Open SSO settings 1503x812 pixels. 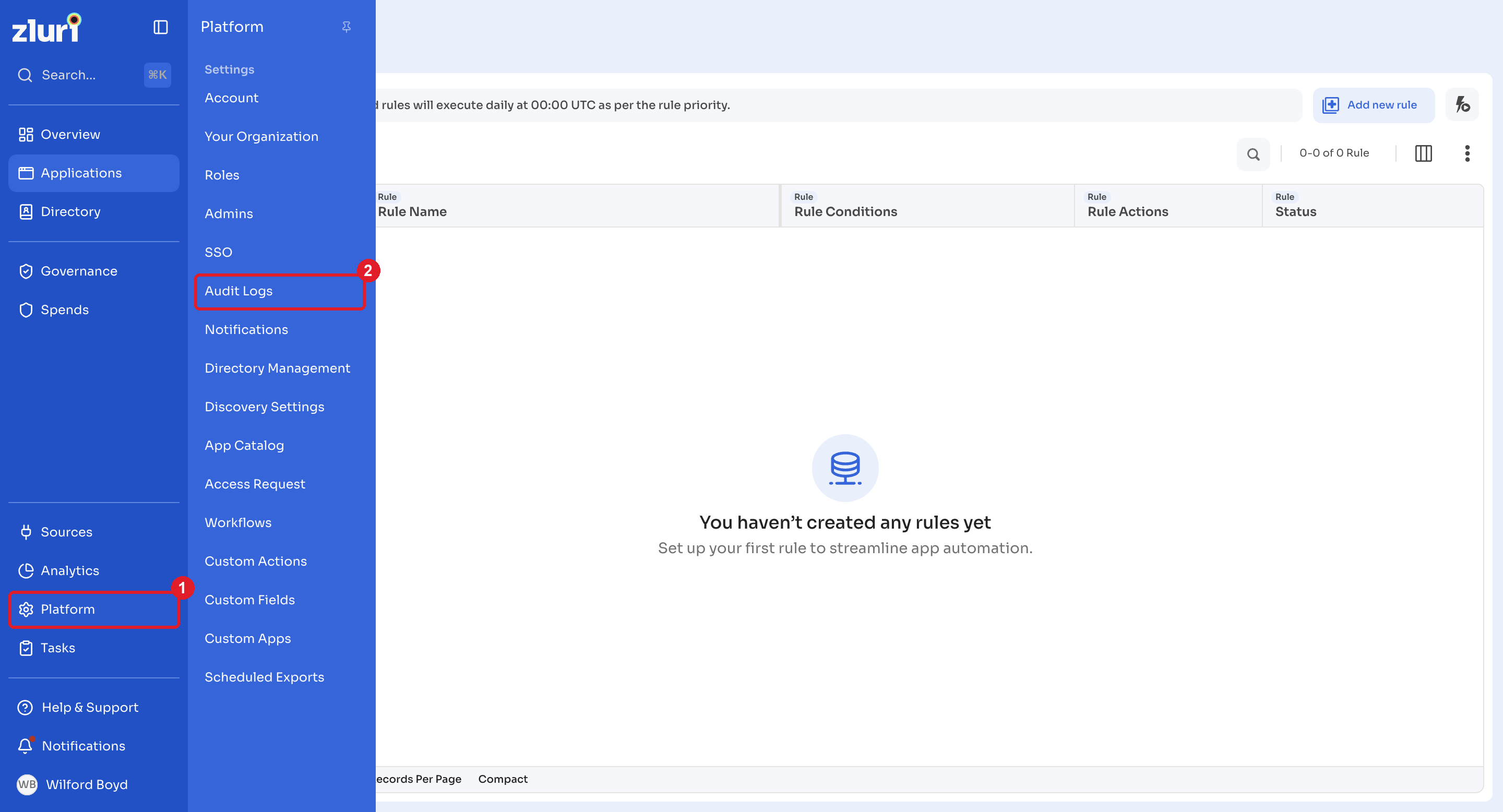coord(218,252)
